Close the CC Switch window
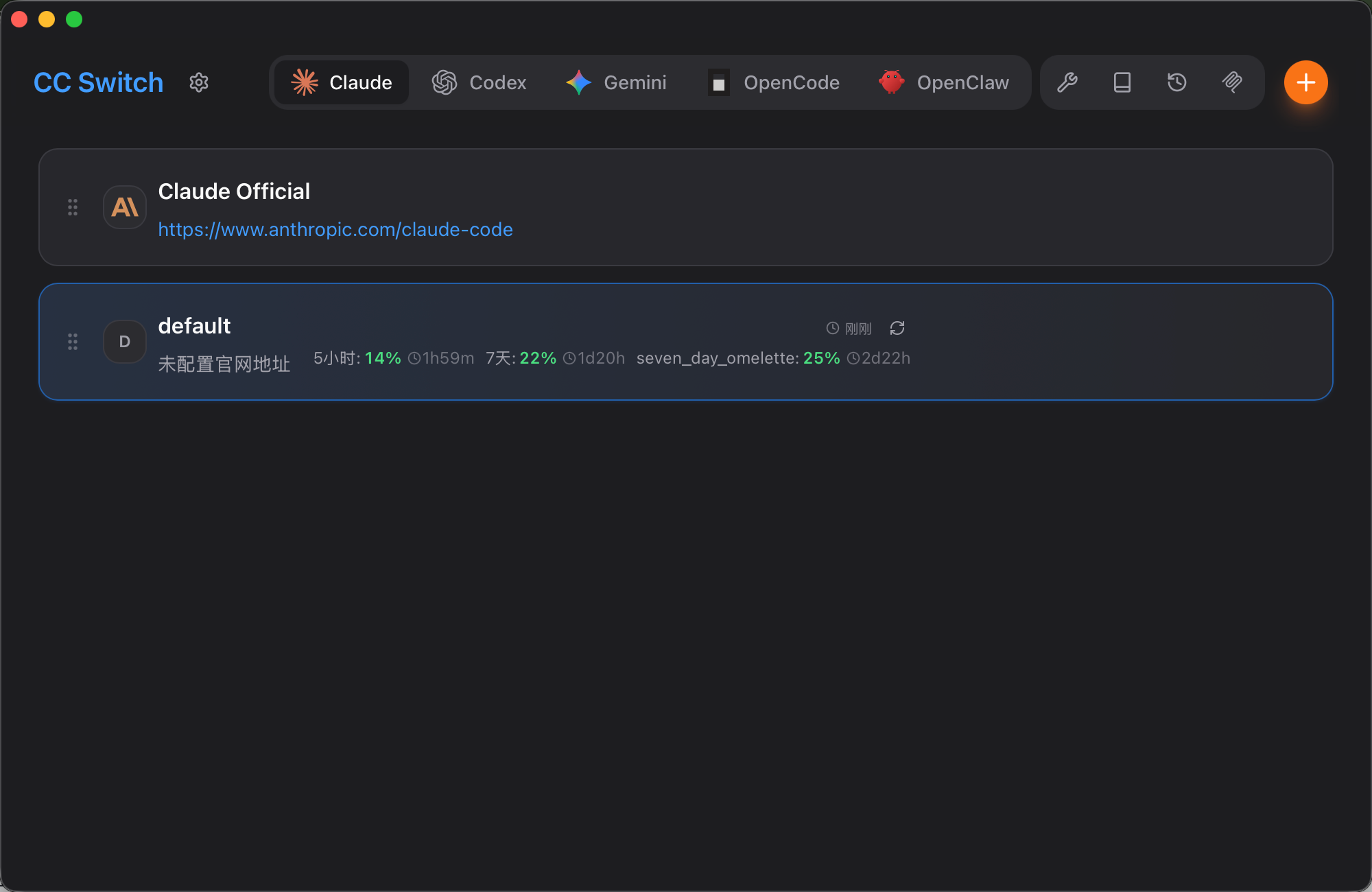 [19, 19]
